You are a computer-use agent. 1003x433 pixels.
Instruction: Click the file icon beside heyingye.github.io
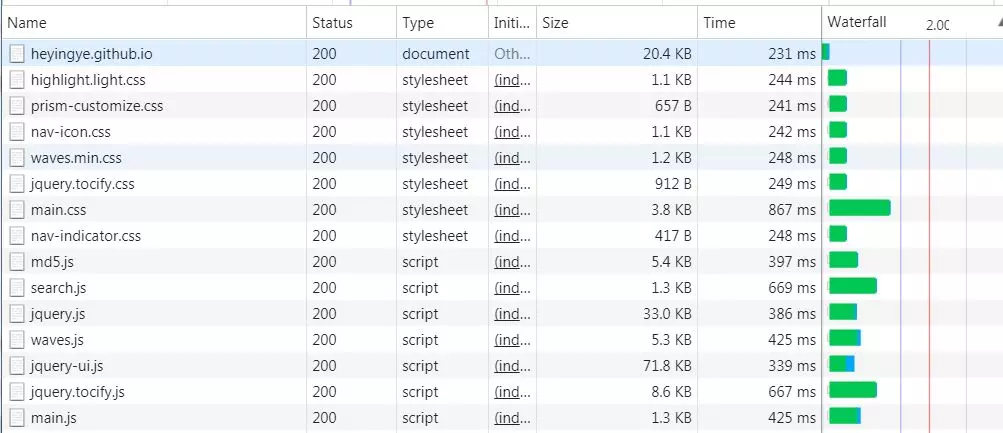point(17,54)
